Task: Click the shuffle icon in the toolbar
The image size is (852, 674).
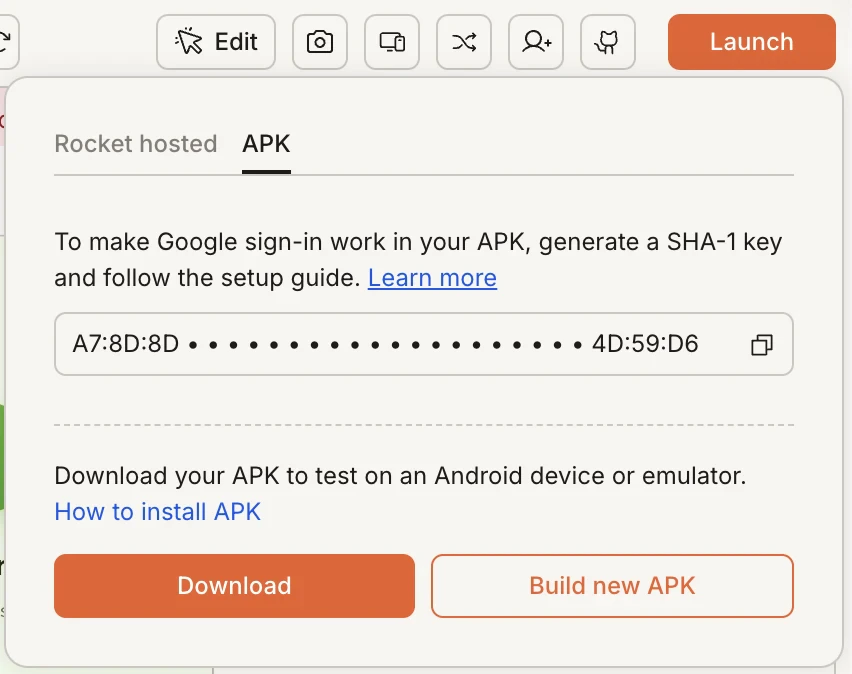Action: click(x=463, y=42)
